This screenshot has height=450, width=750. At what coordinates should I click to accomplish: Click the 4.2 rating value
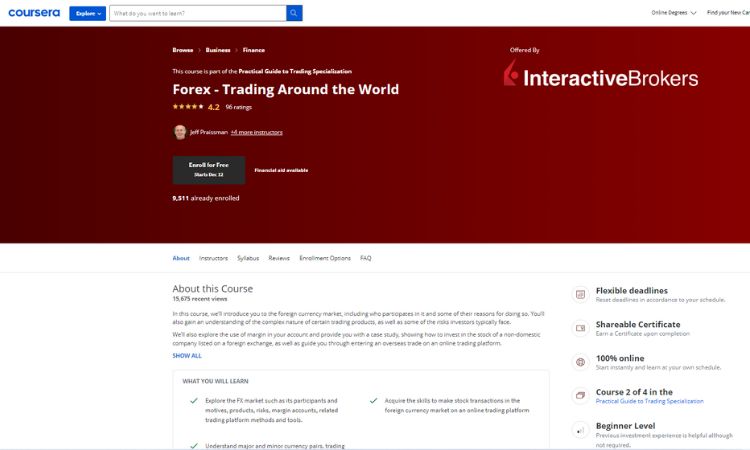click(x=214, y=107)
